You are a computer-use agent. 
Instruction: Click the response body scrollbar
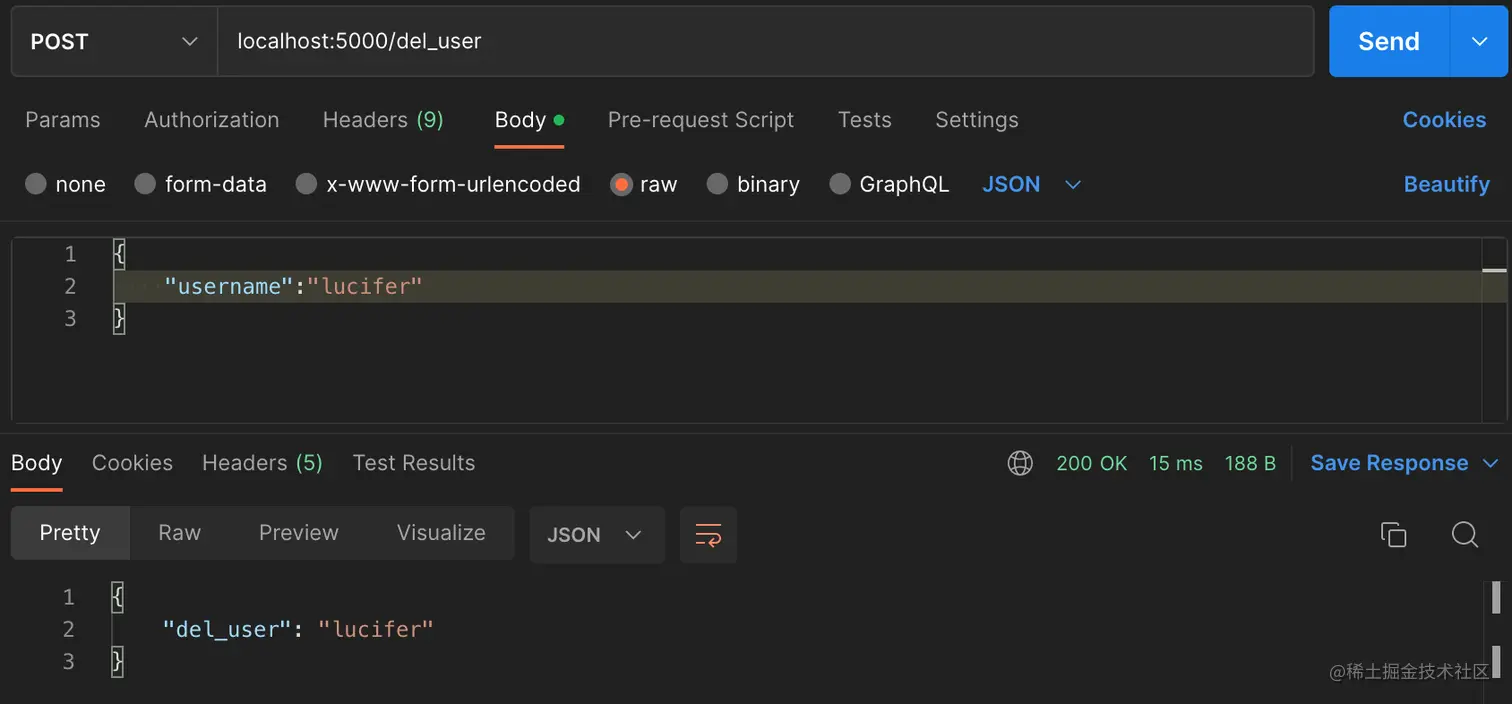pyautogui.click(x=1496, y=629)
